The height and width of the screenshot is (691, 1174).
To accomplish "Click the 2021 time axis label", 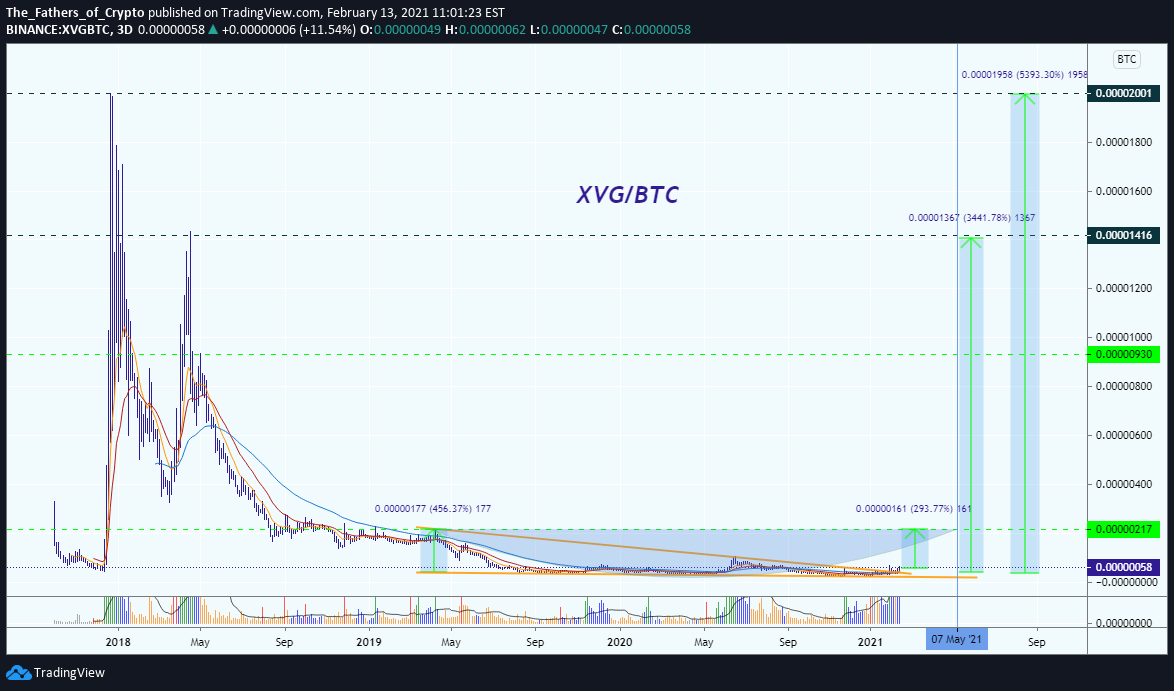I will [x=870, y=642].
